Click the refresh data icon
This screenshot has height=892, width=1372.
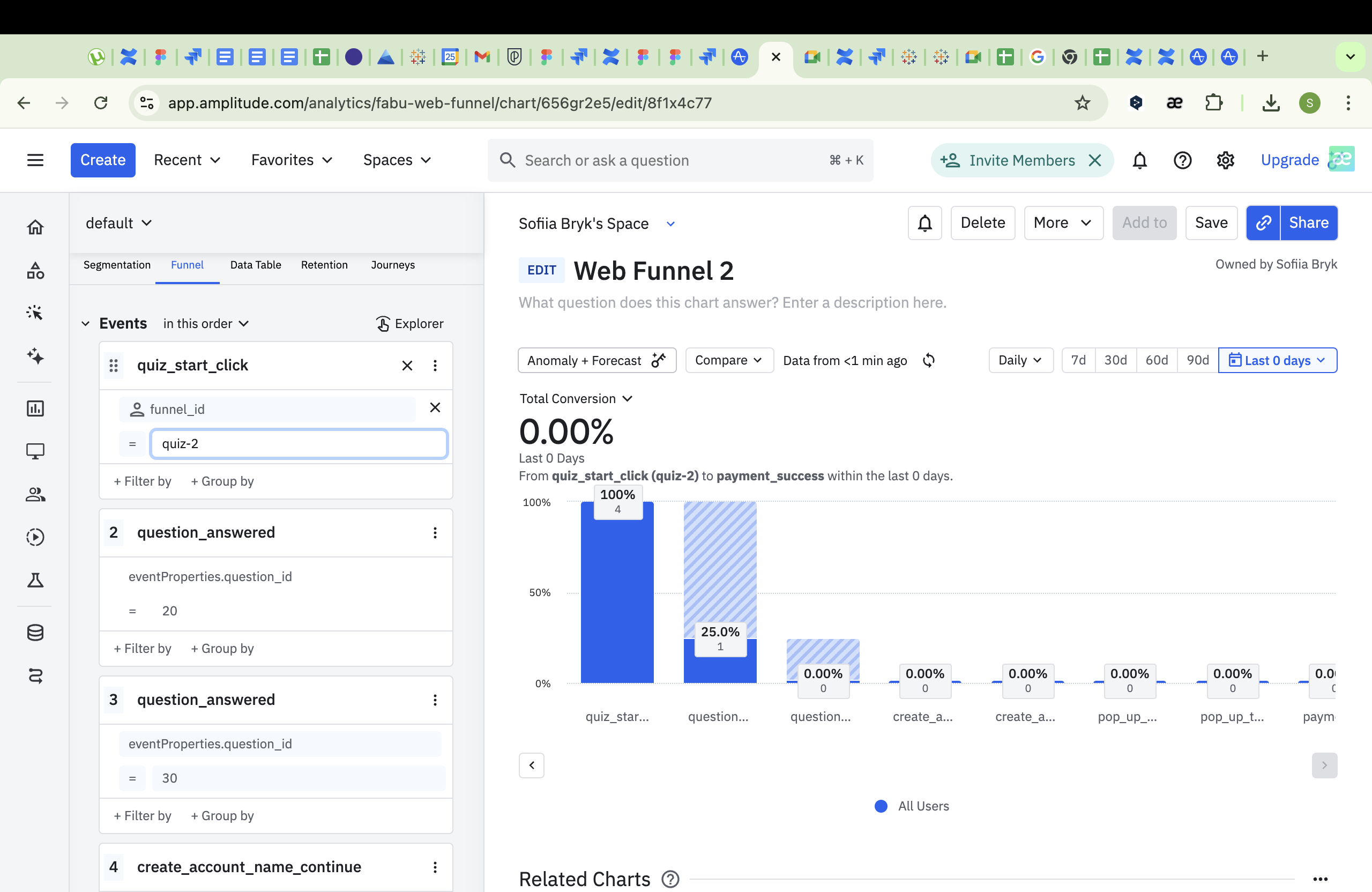(928, 360)
